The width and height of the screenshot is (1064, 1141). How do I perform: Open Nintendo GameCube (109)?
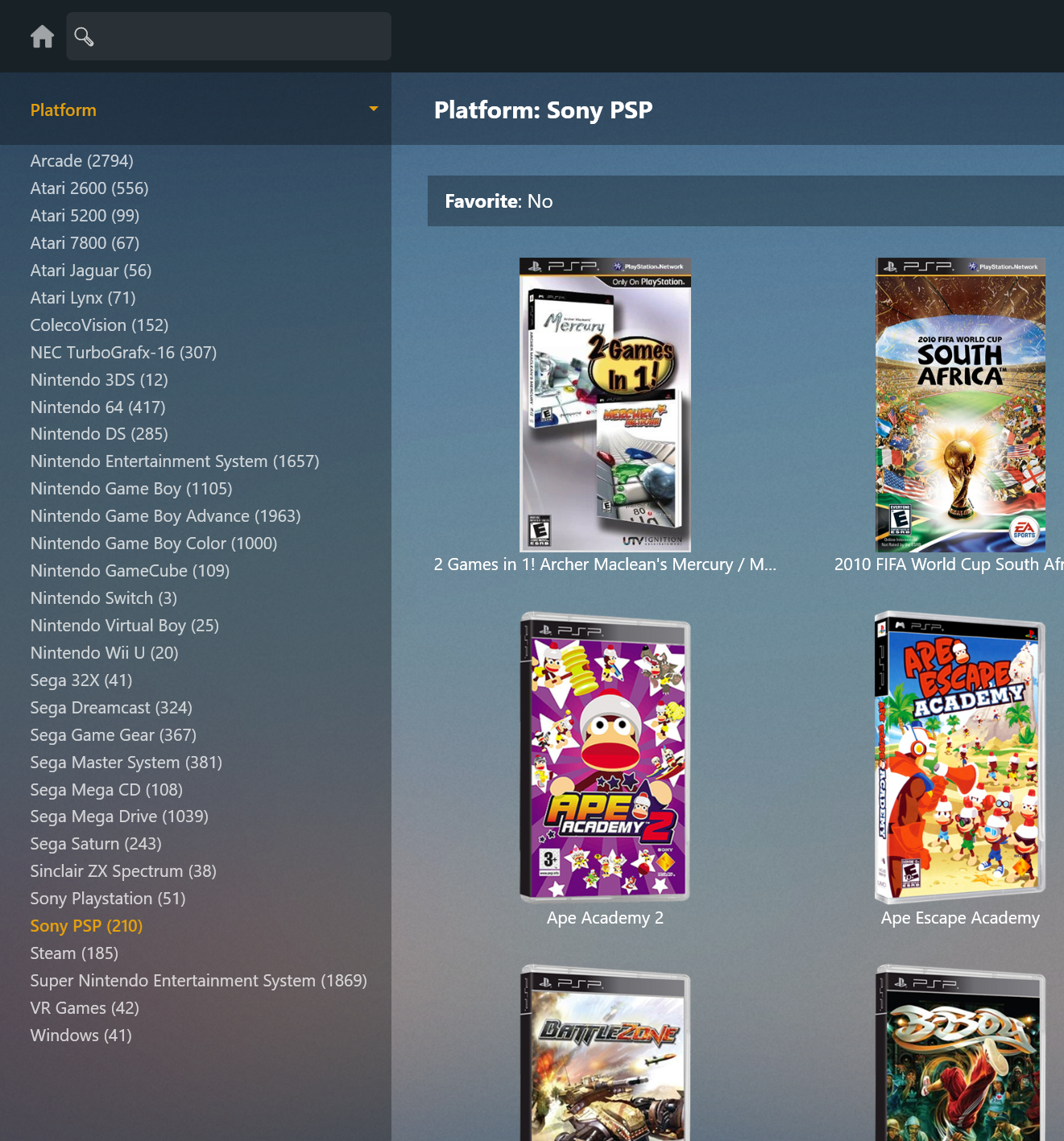pos(130,571)
